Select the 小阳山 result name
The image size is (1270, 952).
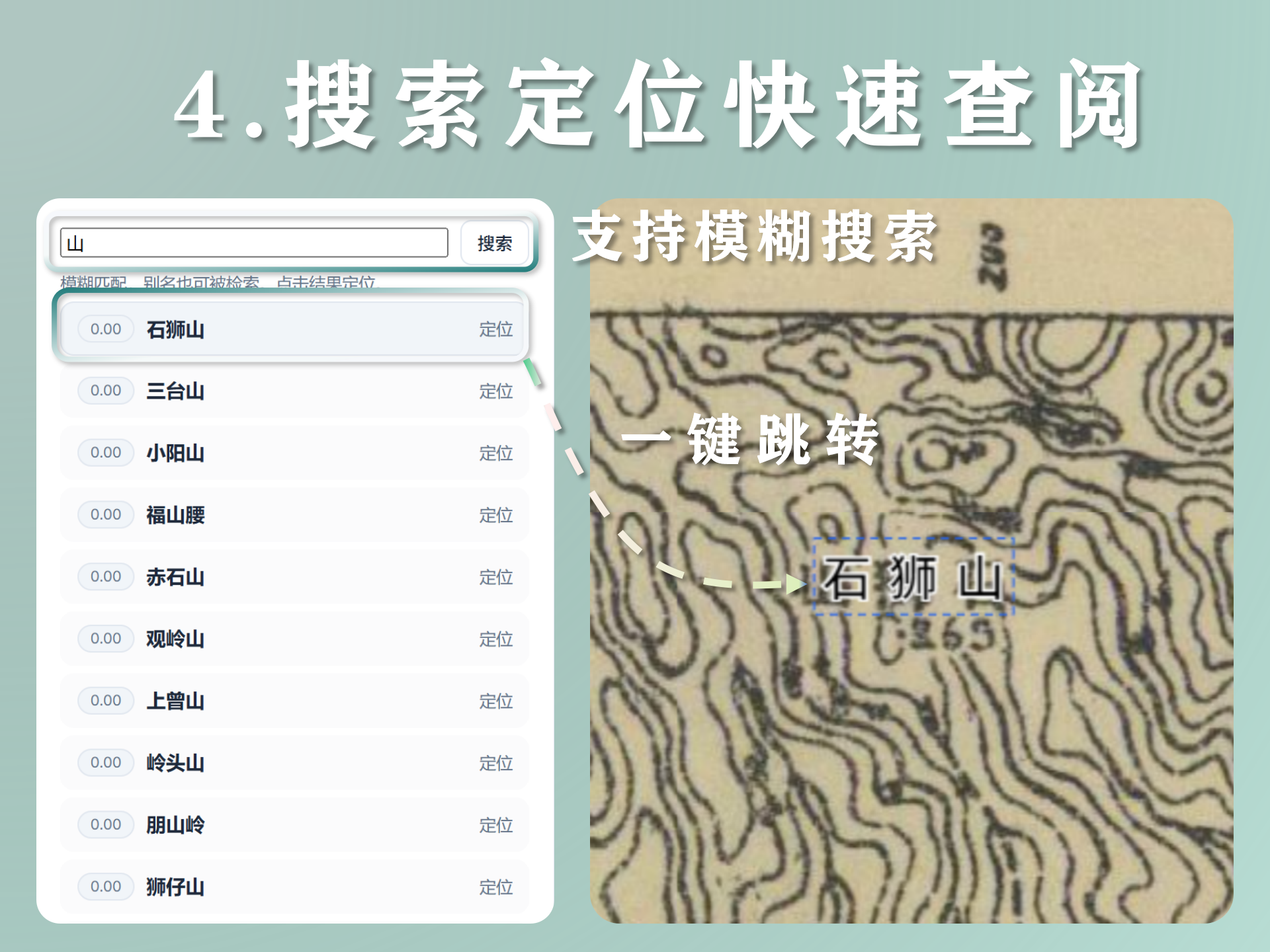(175, 454)
